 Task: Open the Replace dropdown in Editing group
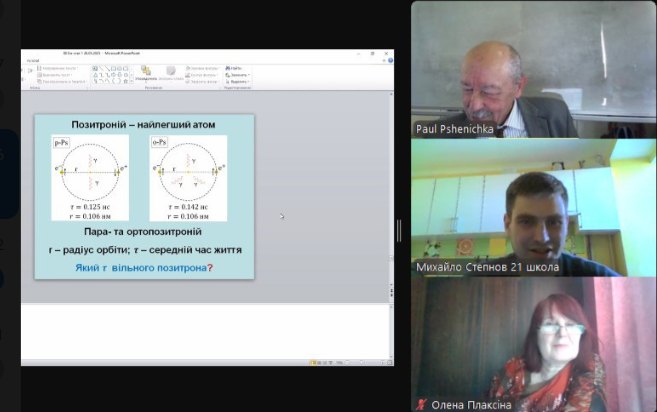(x=238, y=74)
